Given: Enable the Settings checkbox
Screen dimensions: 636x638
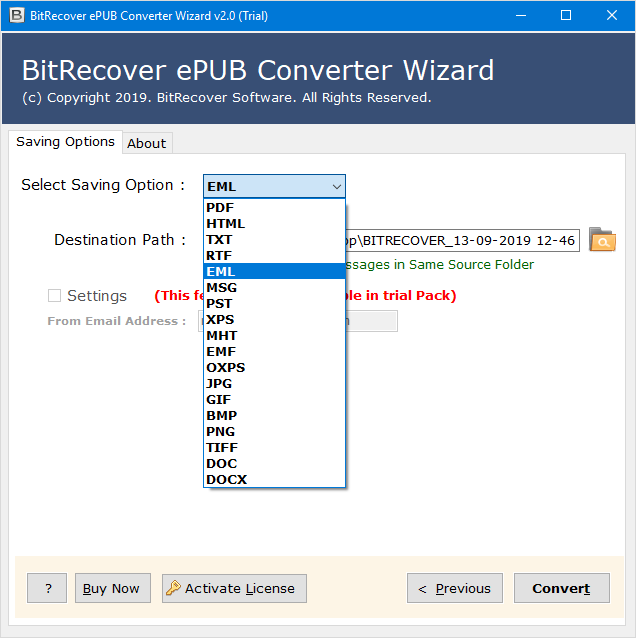Looking at the screenshot, I should pyautogui.click(x=55, y=295).
